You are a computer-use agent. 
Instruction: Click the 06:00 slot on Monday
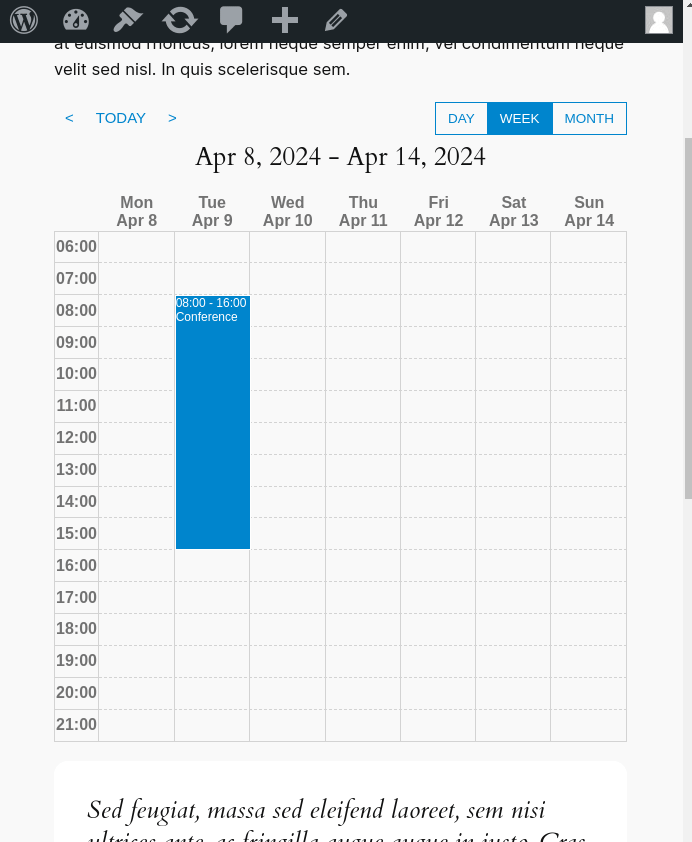136,247
